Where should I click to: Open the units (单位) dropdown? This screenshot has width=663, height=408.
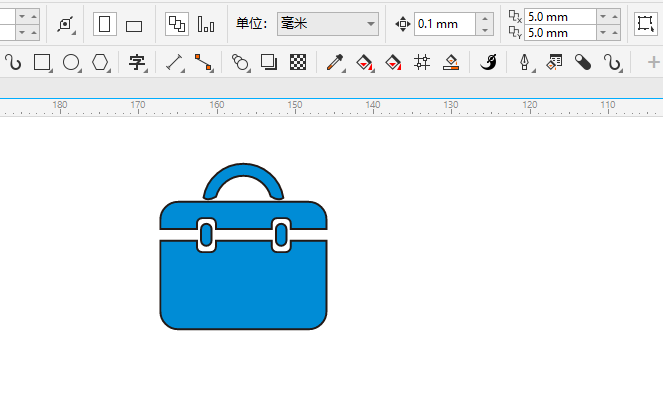pyautogui.click(x=328, y=23)
